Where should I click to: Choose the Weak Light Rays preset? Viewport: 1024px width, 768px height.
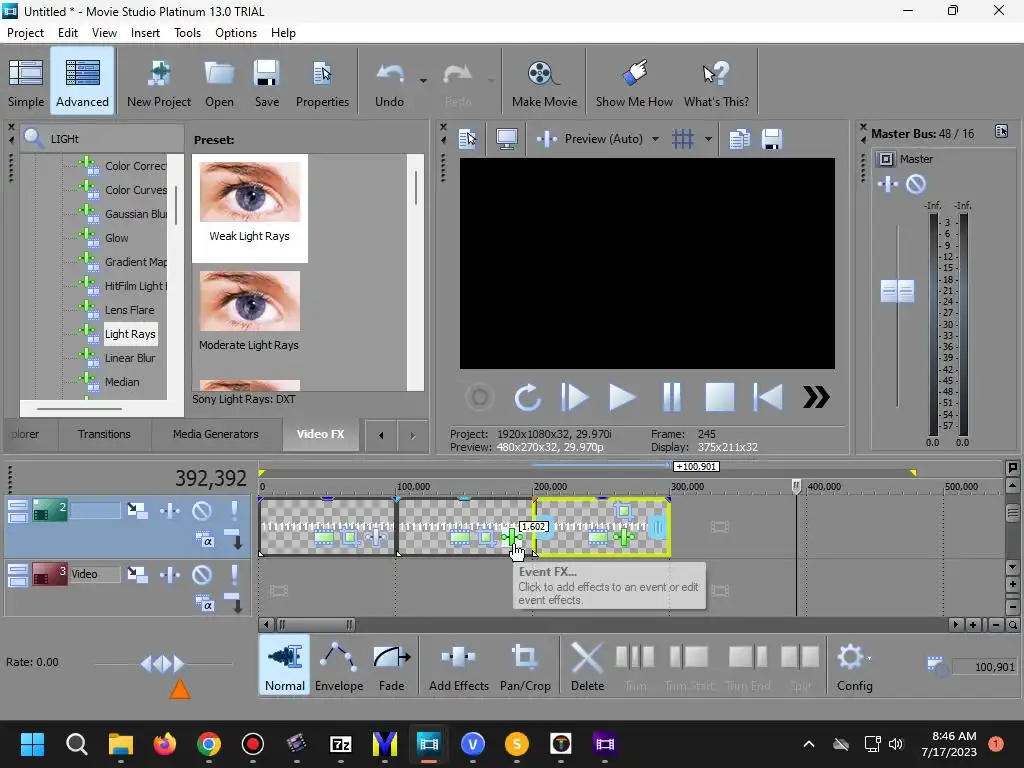coord(249,208)
